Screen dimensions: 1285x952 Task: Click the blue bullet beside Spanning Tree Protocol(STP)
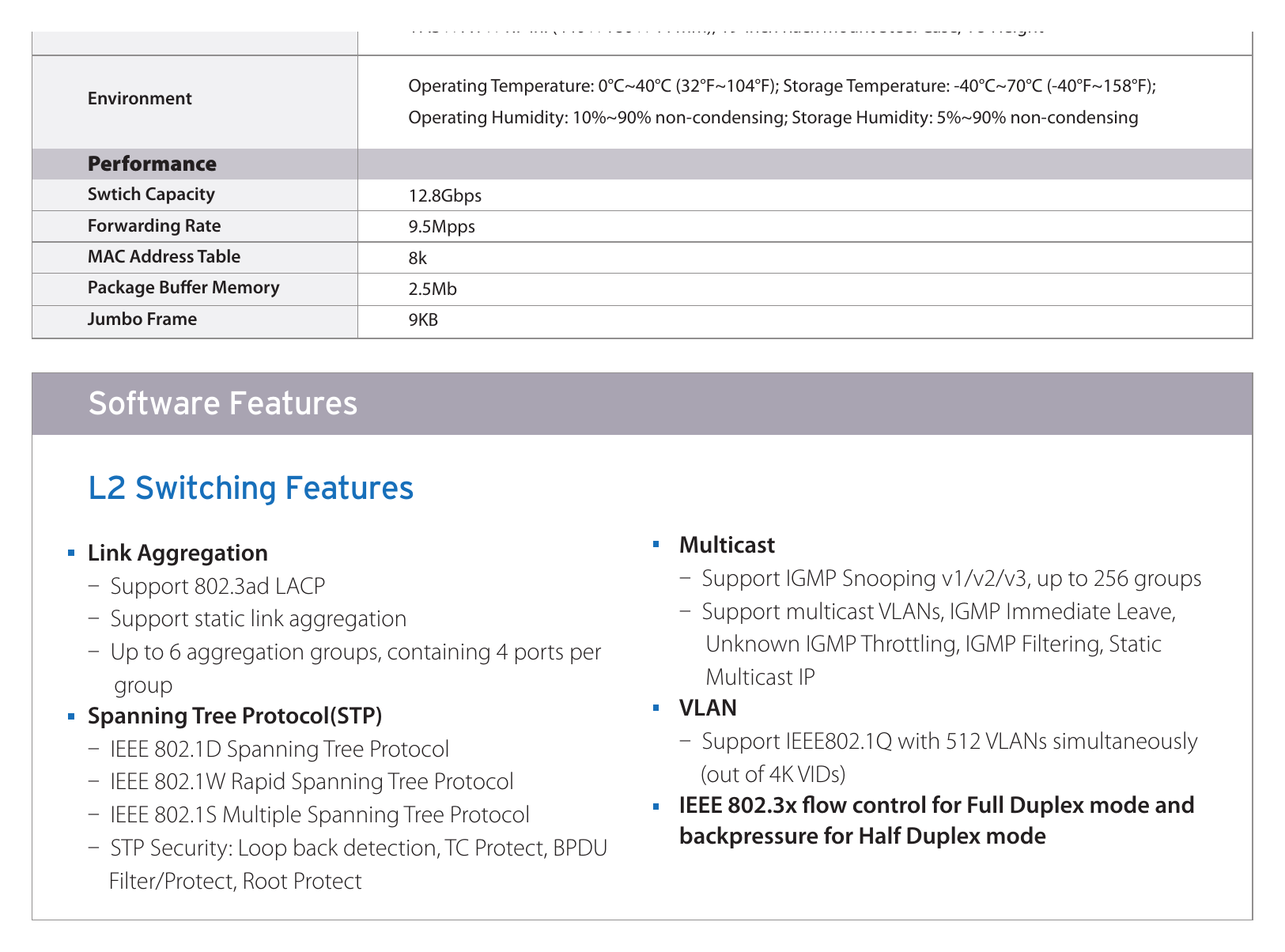tap(71, 716)
